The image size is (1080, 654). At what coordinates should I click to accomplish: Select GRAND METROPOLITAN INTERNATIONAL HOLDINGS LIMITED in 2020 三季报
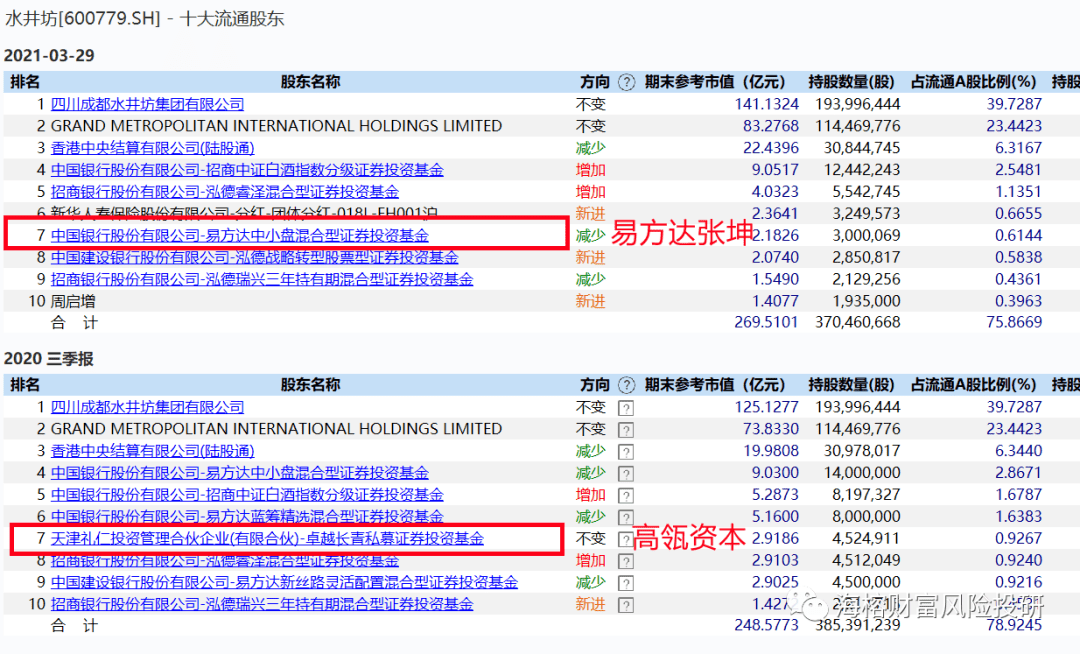(276, 429)
